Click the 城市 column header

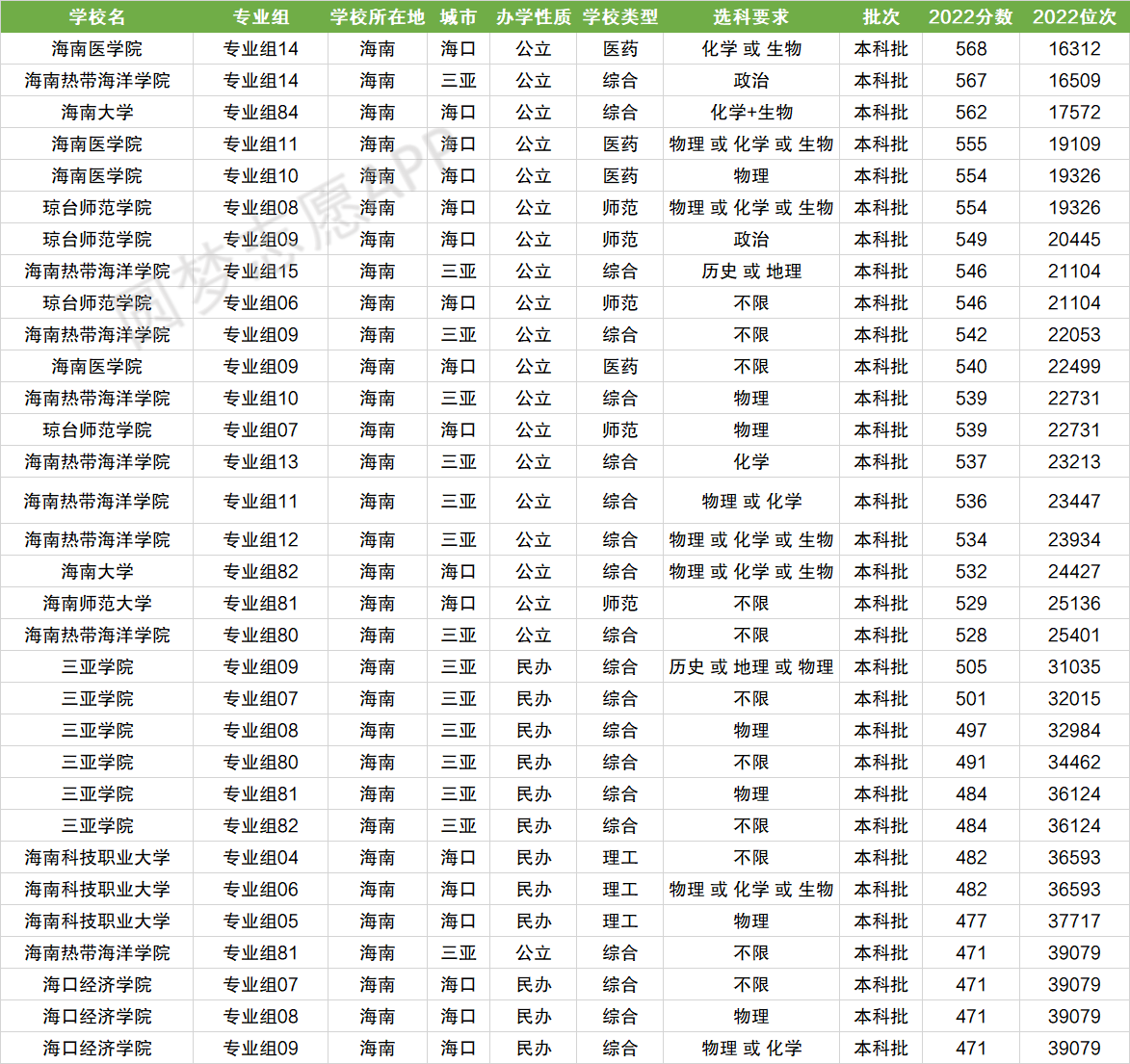click(459, 16)
